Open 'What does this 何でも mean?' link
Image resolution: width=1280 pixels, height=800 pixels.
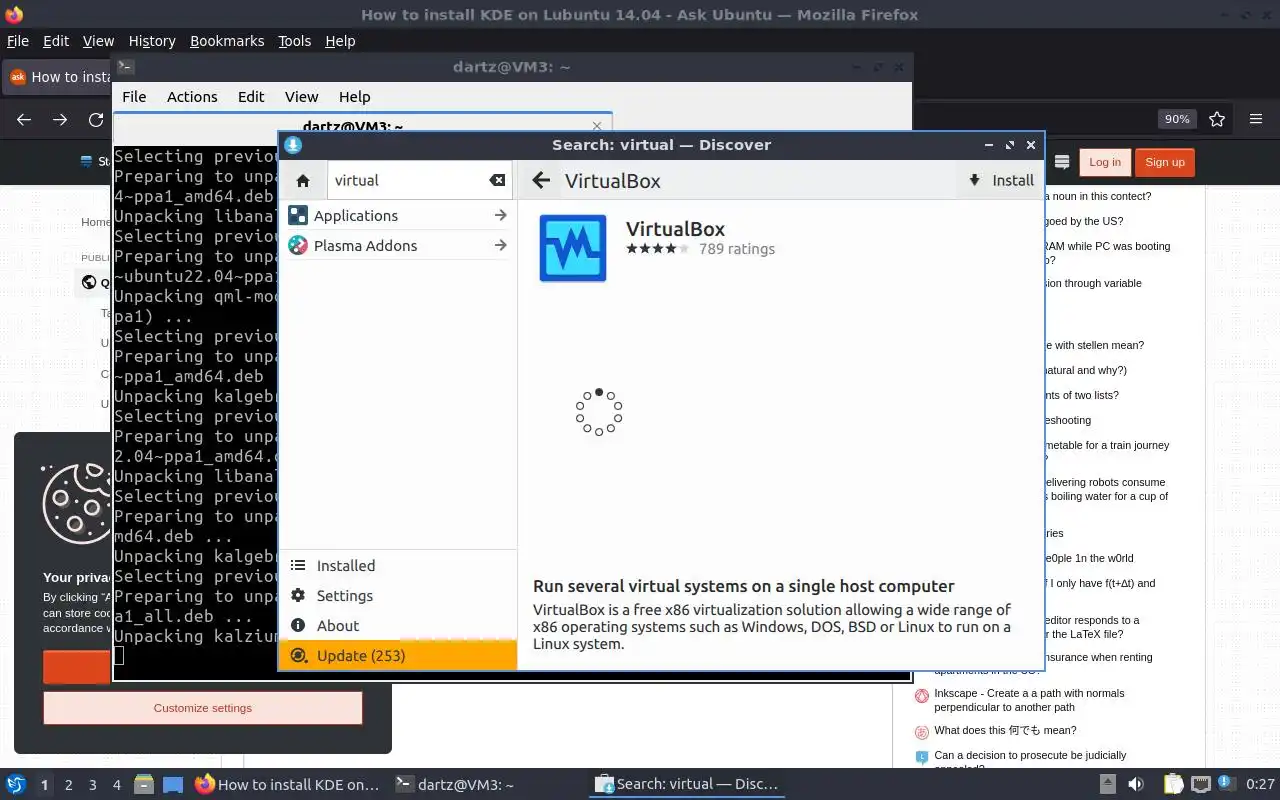(1005, 730)
